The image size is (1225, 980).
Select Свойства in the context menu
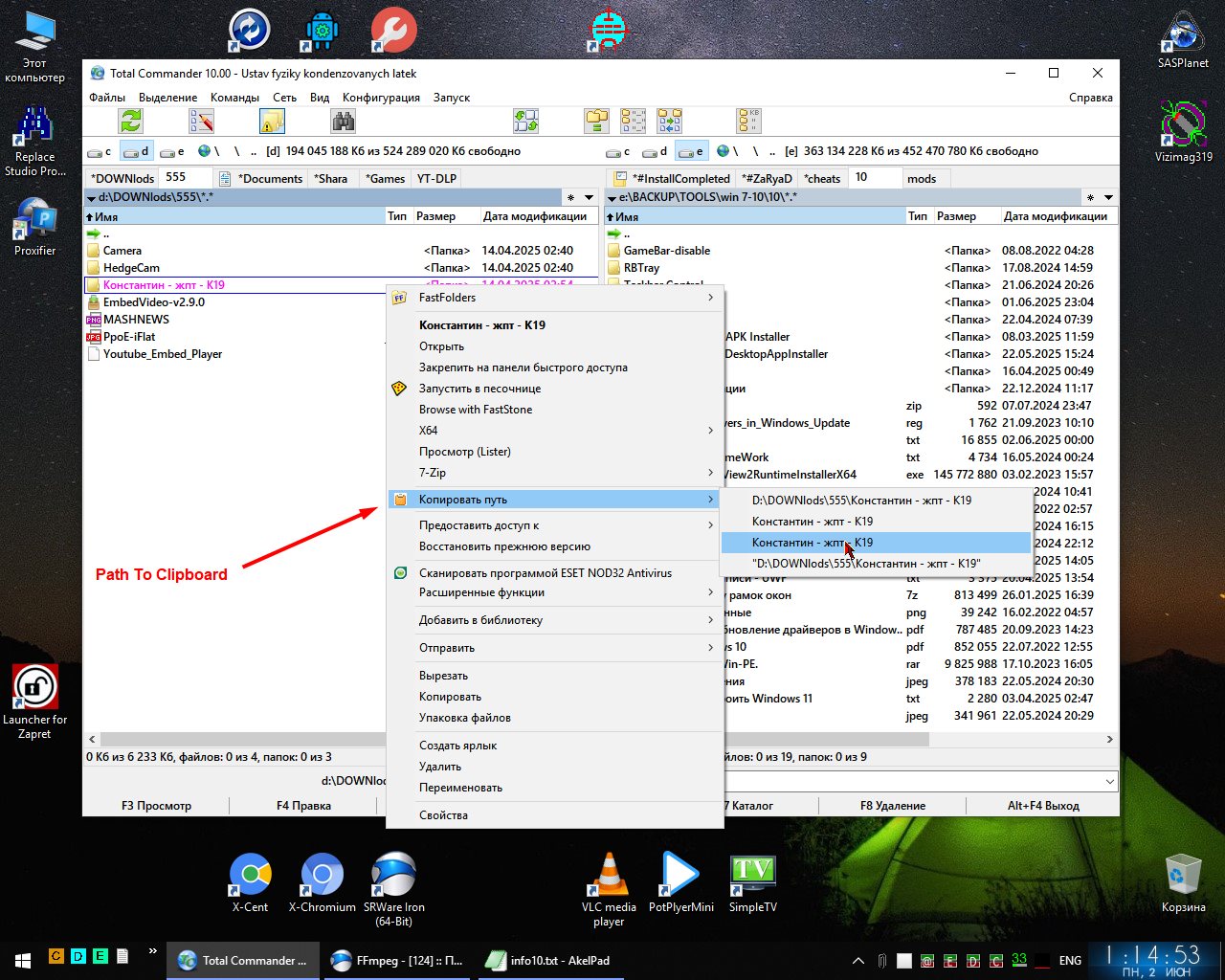(x=443, y=815)
